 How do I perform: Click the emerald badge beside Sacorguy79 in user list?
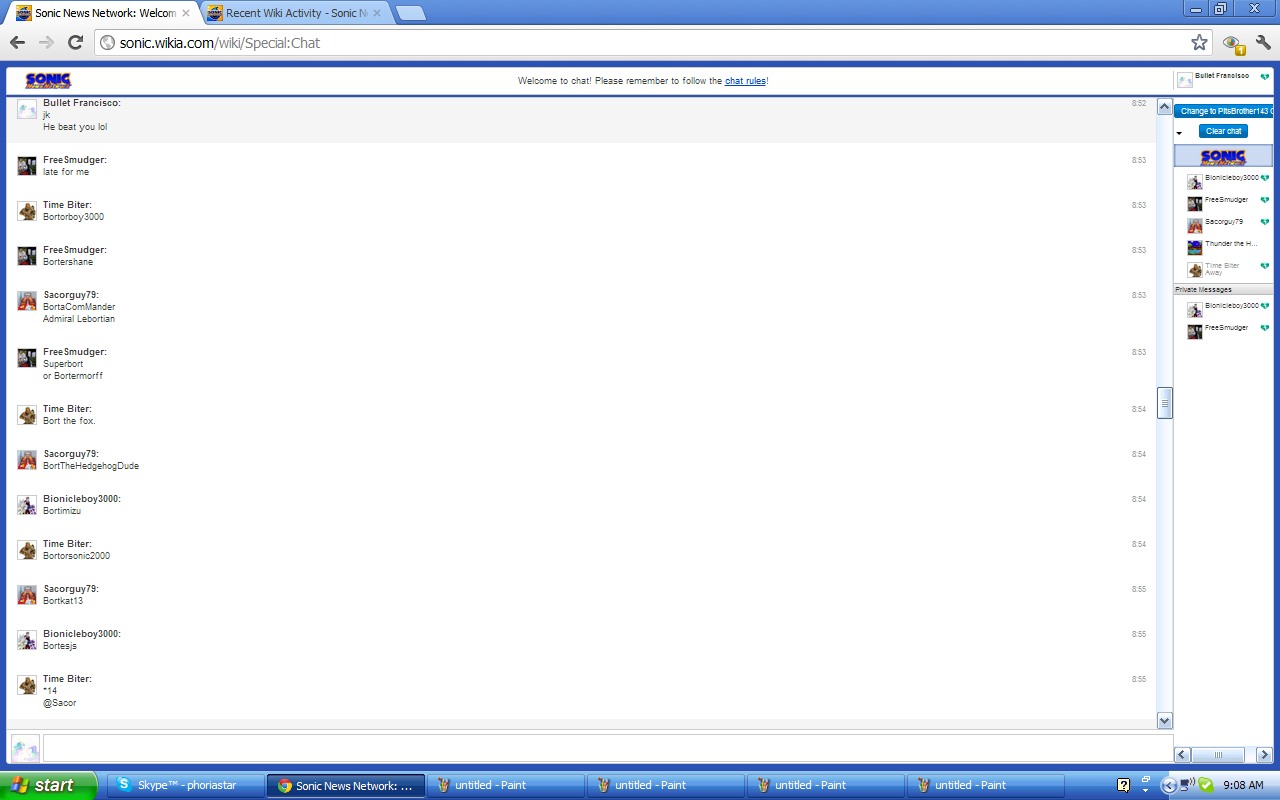(x=1265, y=222)
